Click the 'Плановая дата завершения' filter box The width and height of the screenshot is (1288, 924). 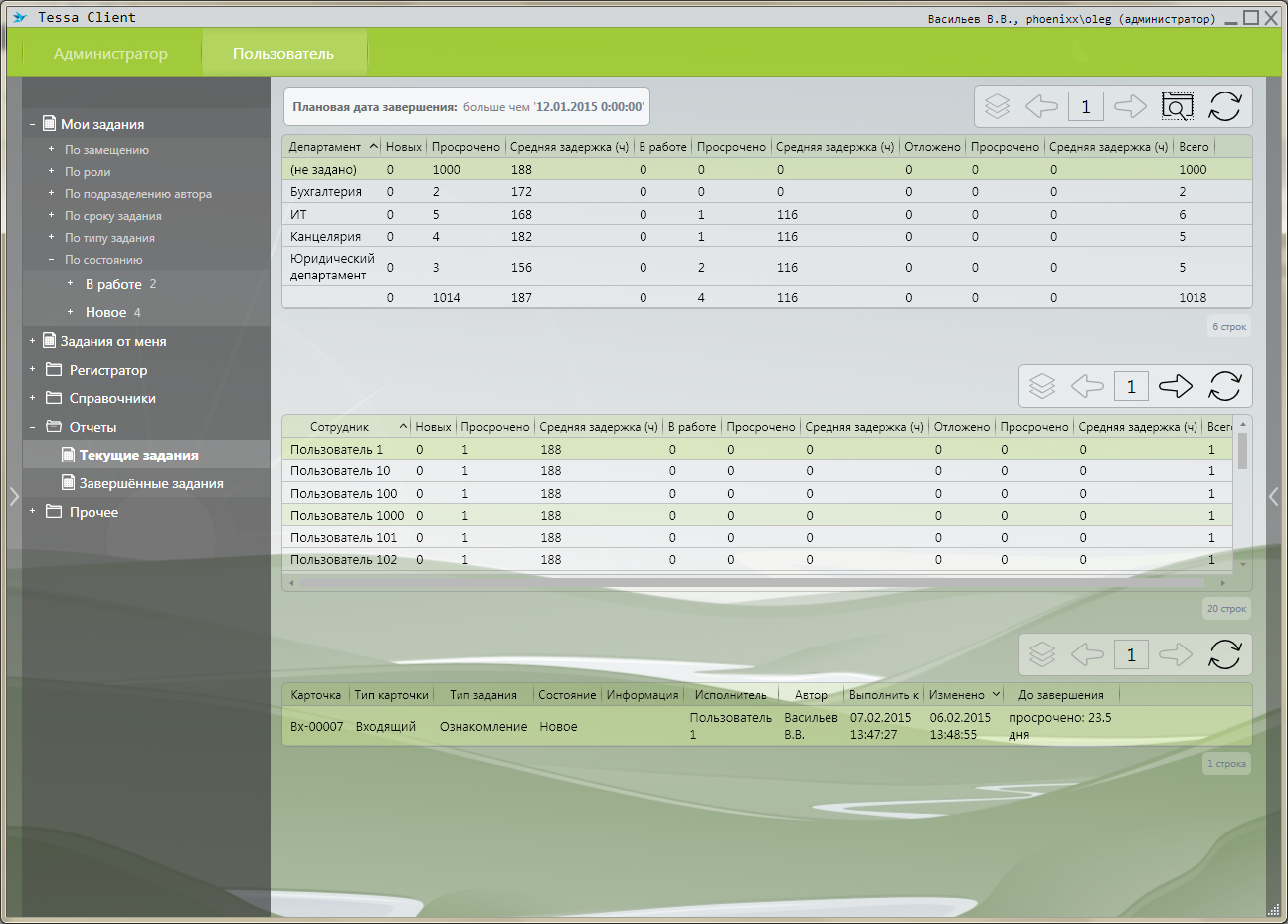[x=467, y=107]
